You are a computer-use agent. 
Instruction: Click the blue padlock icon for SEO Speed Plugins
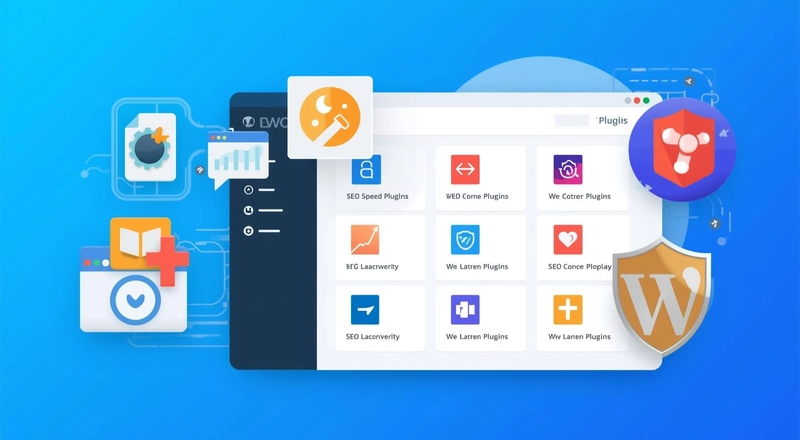[x=366, y=169]
